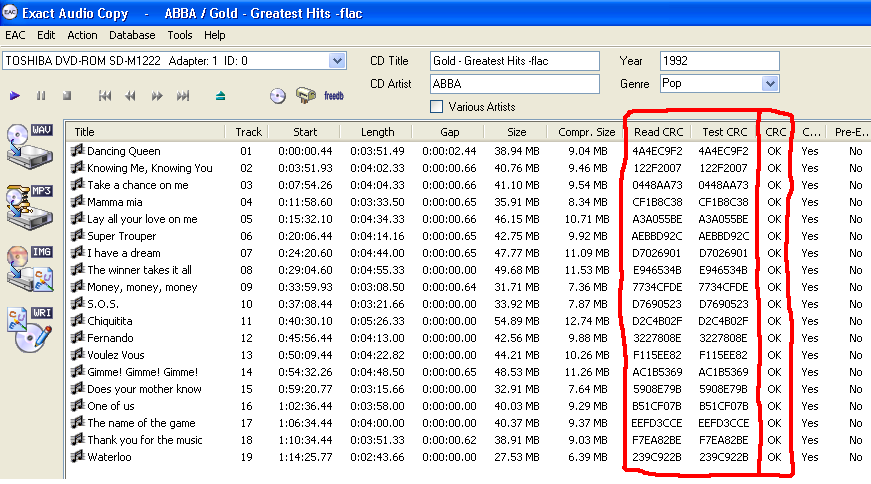This screenshot has height=484, width=871.
Task: Click the MP3 compressed copy icon
Action: (x=28, y=205)
